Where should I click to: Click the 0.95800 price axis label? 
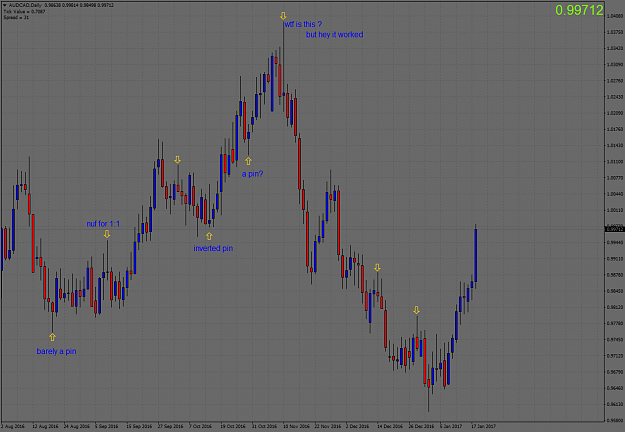(614, 420)
